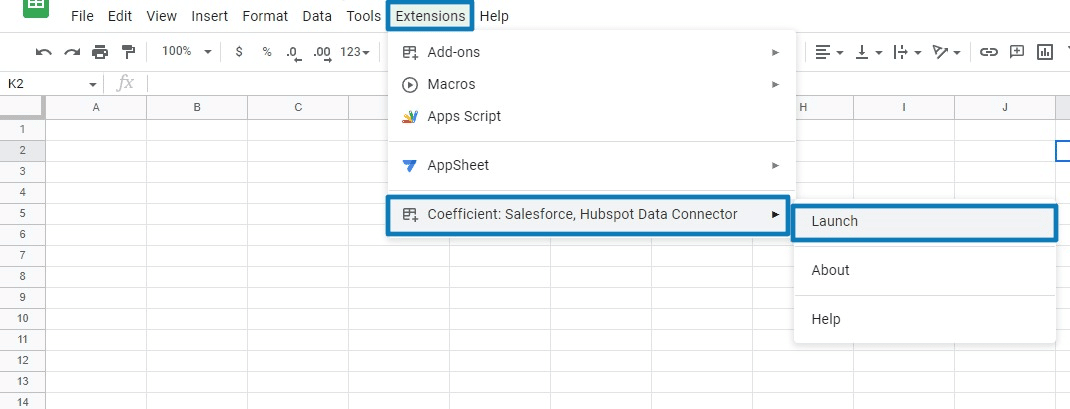Open the View menu
Viewport: 1070px width, 409px height.
[x=162, y=16]
